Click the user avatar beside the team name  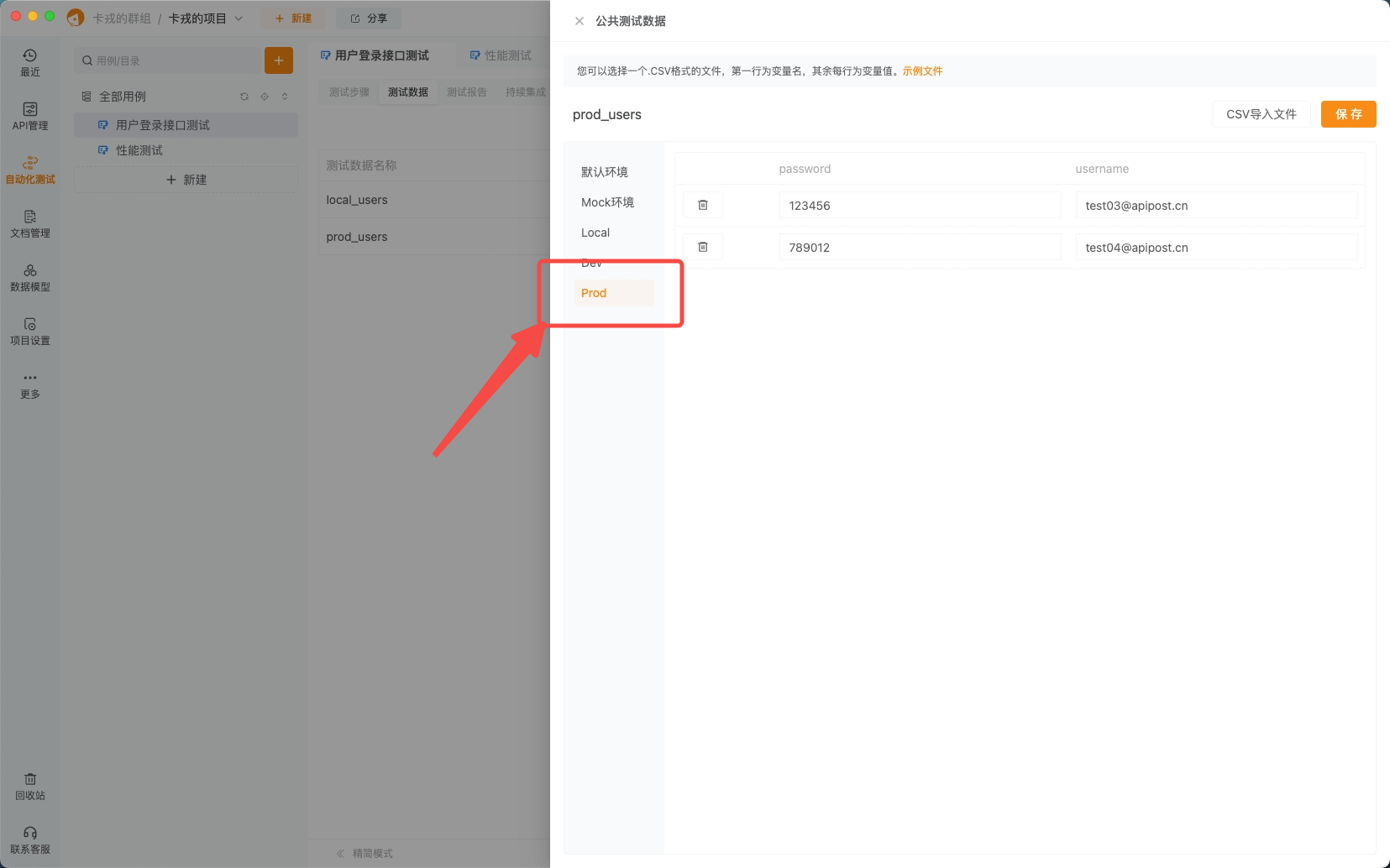(76, 18)
